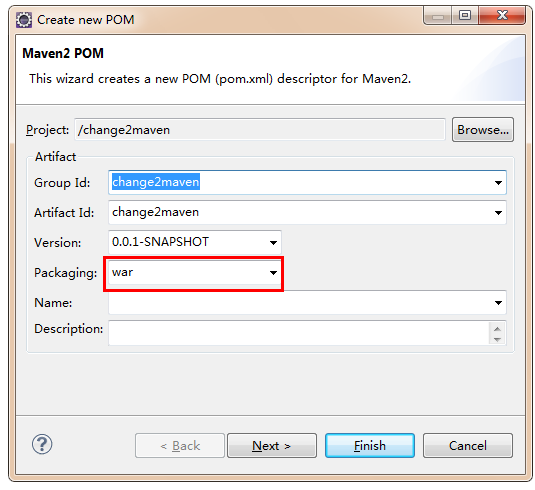Click the Description scroll up arrow
Image resolution: width=535 pixels, height=490 pixels.
[497, 329]
